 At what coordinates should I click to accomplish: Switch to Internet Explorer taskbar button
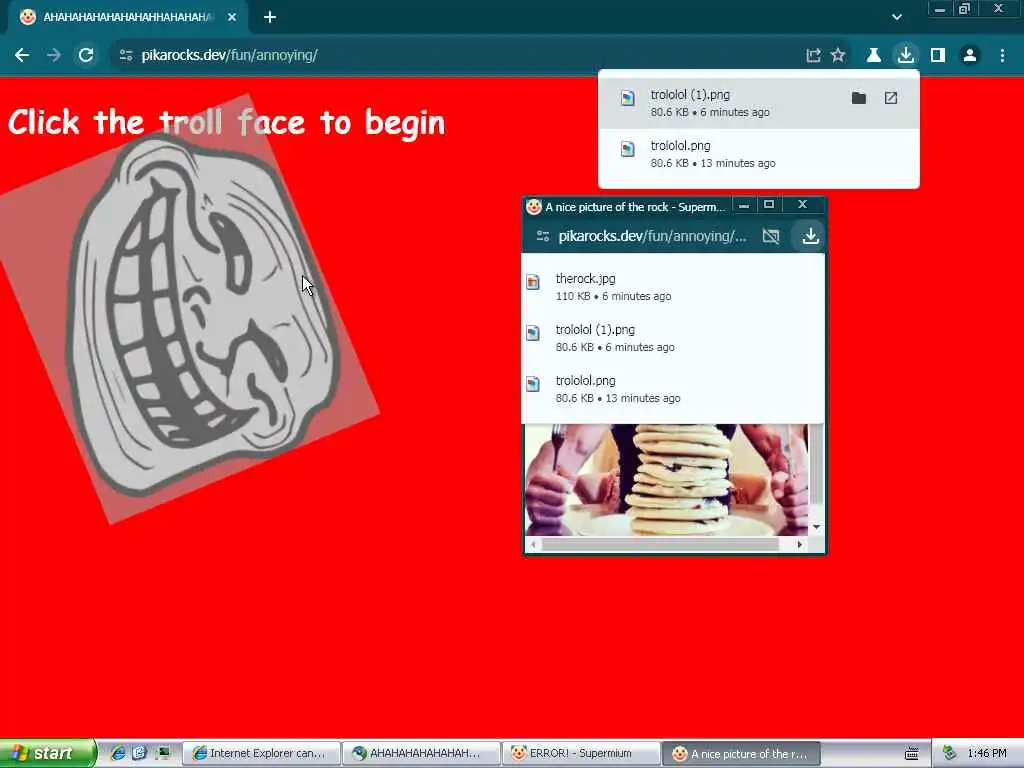pos(261,754)
